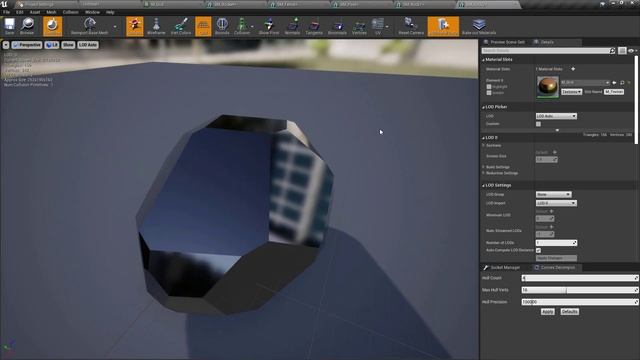Toggle the Realtime toolbar button

(52, 26)
